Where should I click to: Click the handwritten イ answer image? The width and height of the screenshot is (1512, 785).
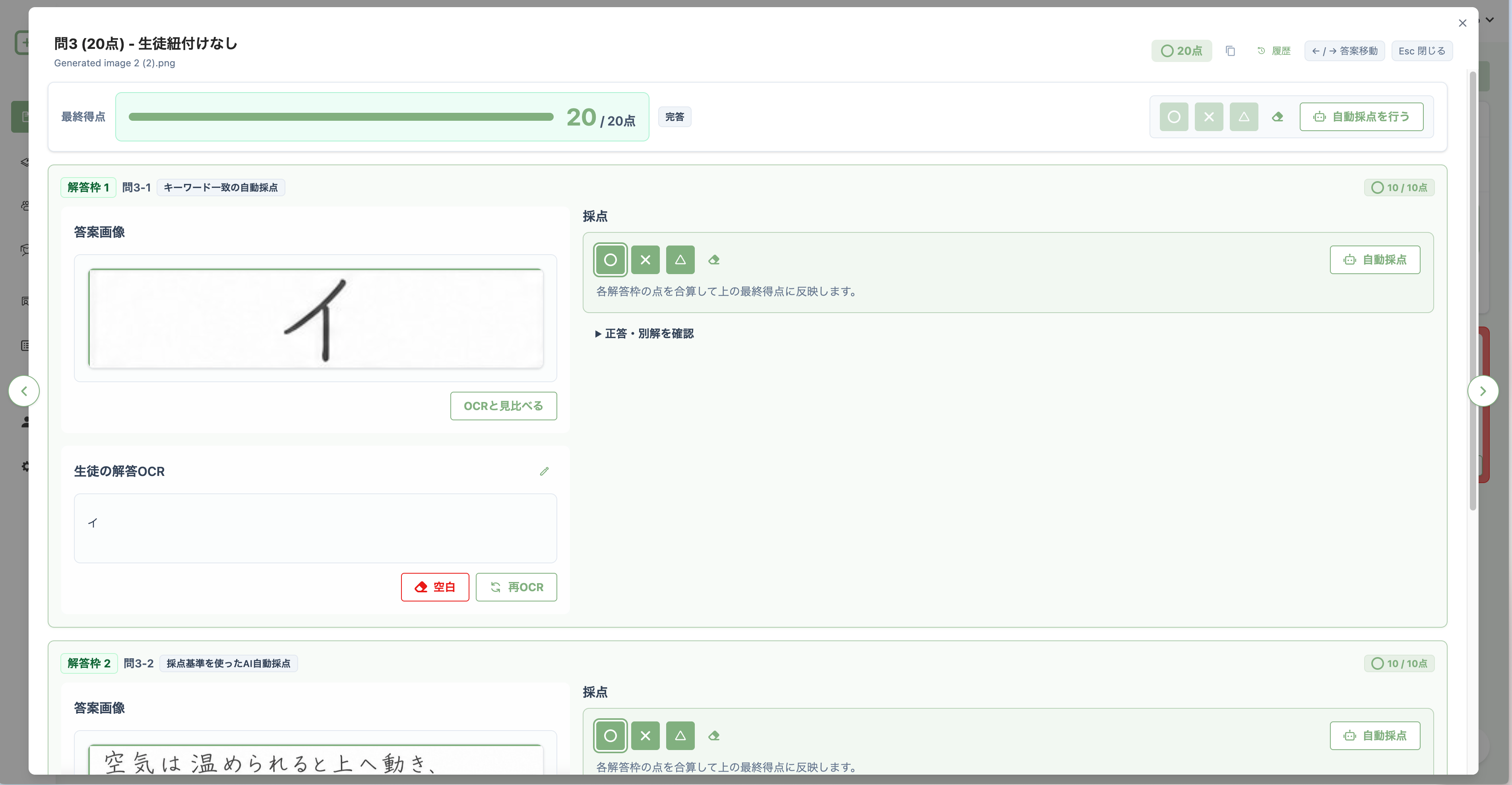point(316,319)
